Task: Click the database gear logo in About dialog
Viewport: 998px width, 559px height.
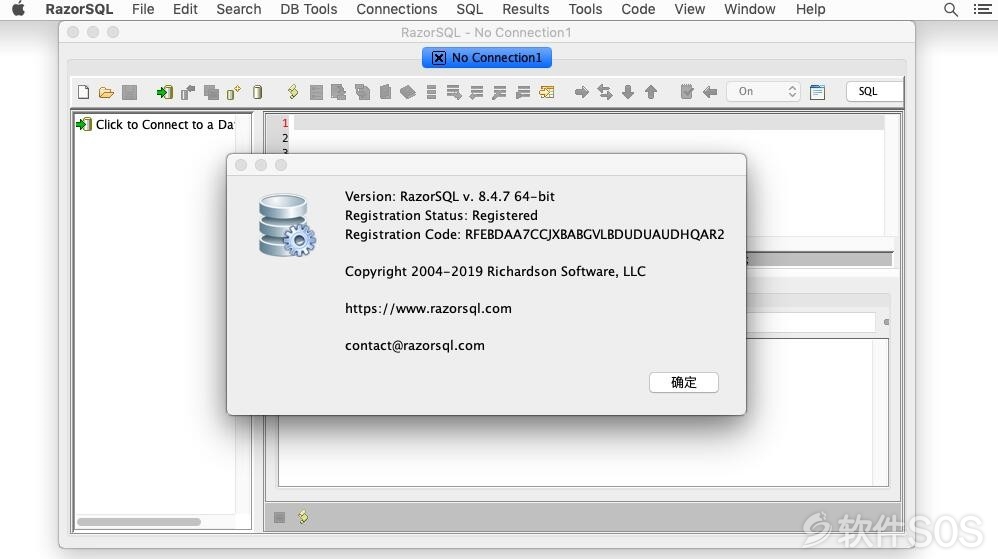Action: (x=287, y=225)
